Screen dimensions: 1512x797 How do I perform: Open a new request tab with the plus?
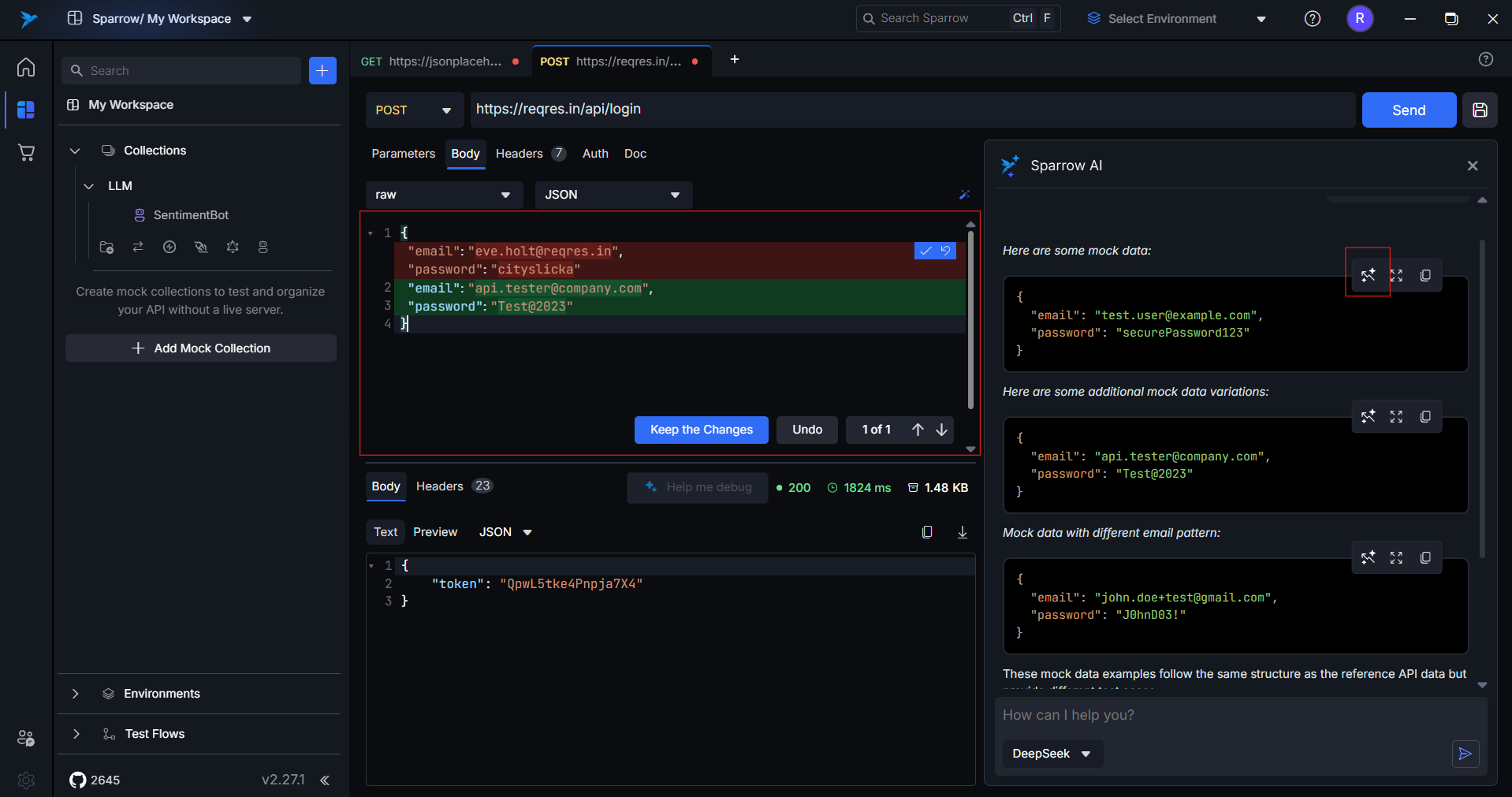(734, 59)
